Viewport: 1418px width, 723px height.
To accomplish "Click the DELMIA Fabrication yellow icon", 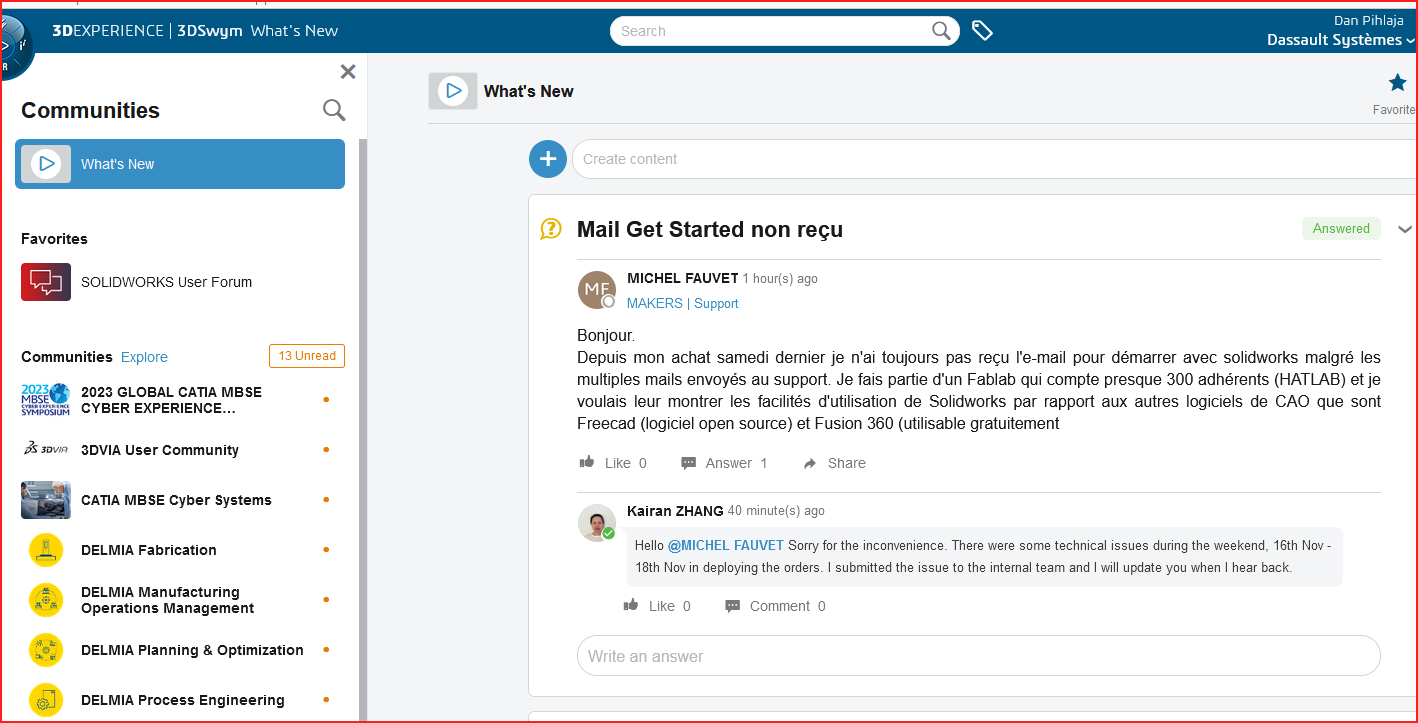I will point(46,550).
